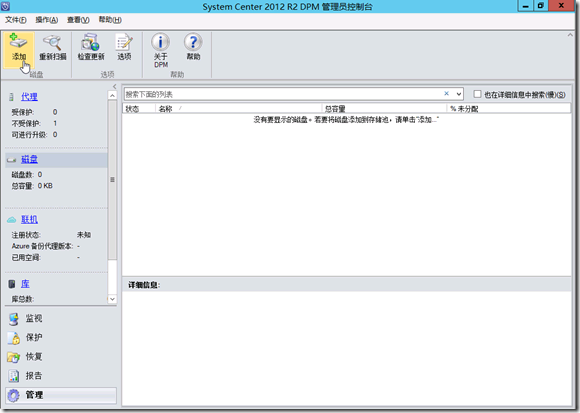This screenshot has height=413, width=580.
Task: Click the 可进行升级 count row
Action: click(x=34, y=135)
